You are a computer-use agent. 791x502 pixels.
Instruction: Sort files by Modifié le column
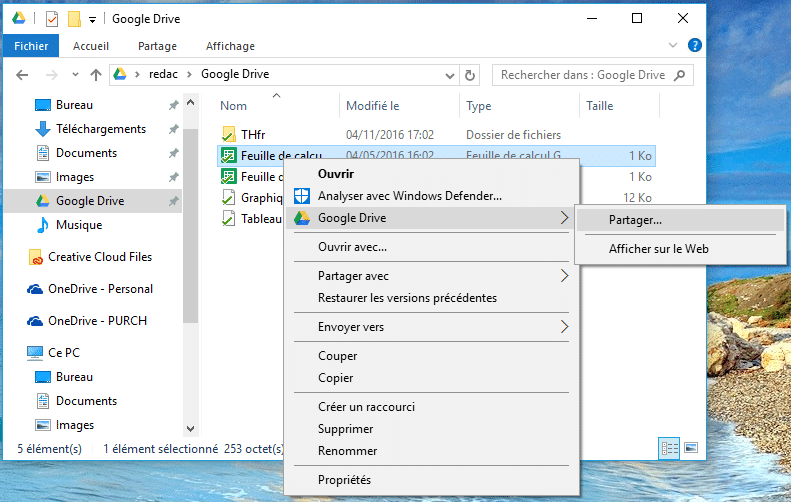(x=372, y=106)
